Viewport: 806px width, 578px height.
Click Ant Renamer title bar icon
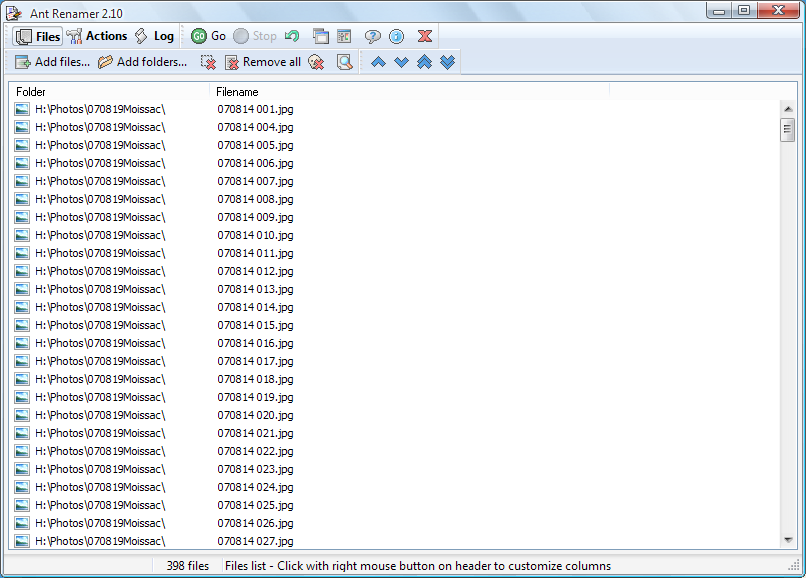point(14,13)
